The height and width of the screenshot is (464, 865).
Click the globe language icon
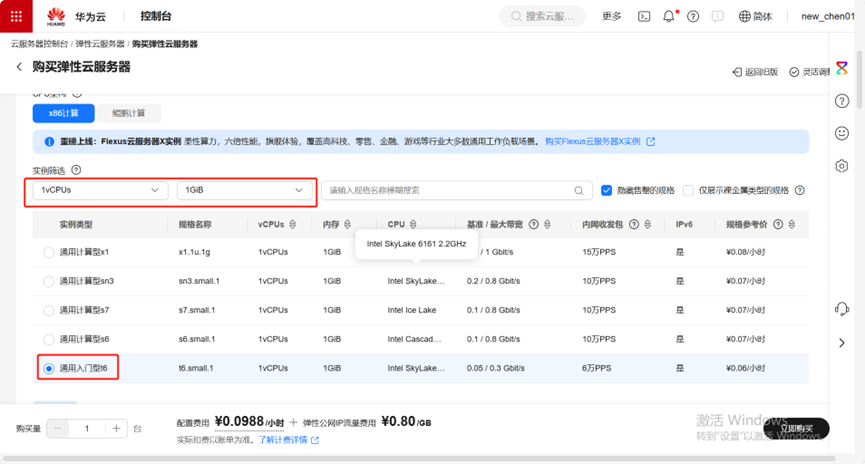pos(744,17)
